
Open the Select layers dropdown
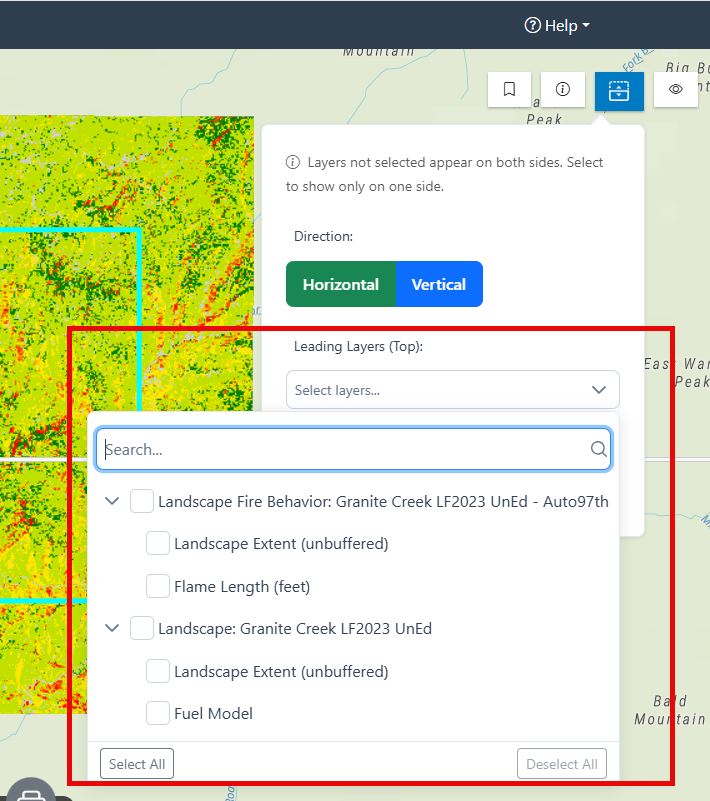pos(453,390)
